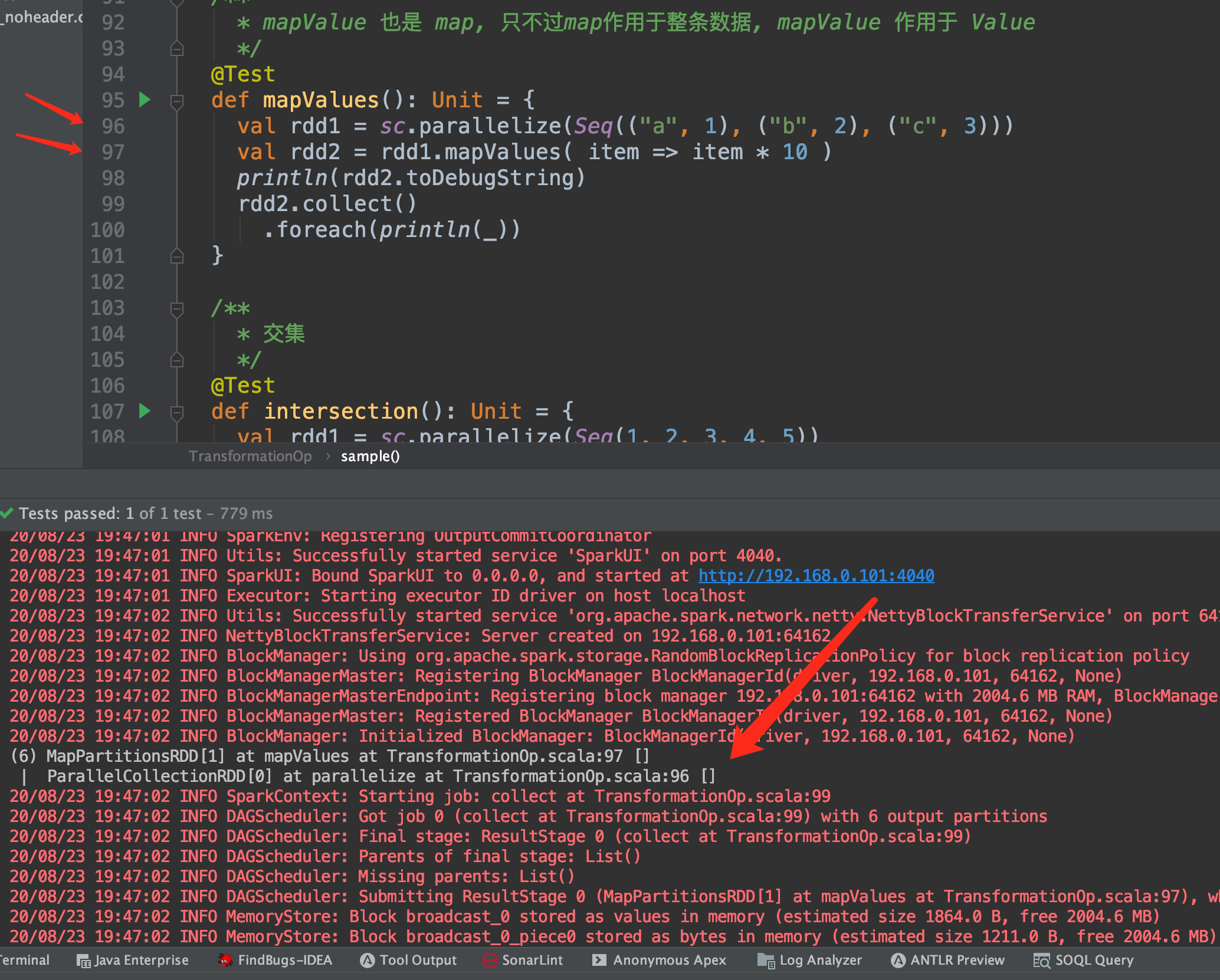1220x980 pixels.
Task: Run the intersection test via gutter arrow
Action: click(x=145, y=411)
